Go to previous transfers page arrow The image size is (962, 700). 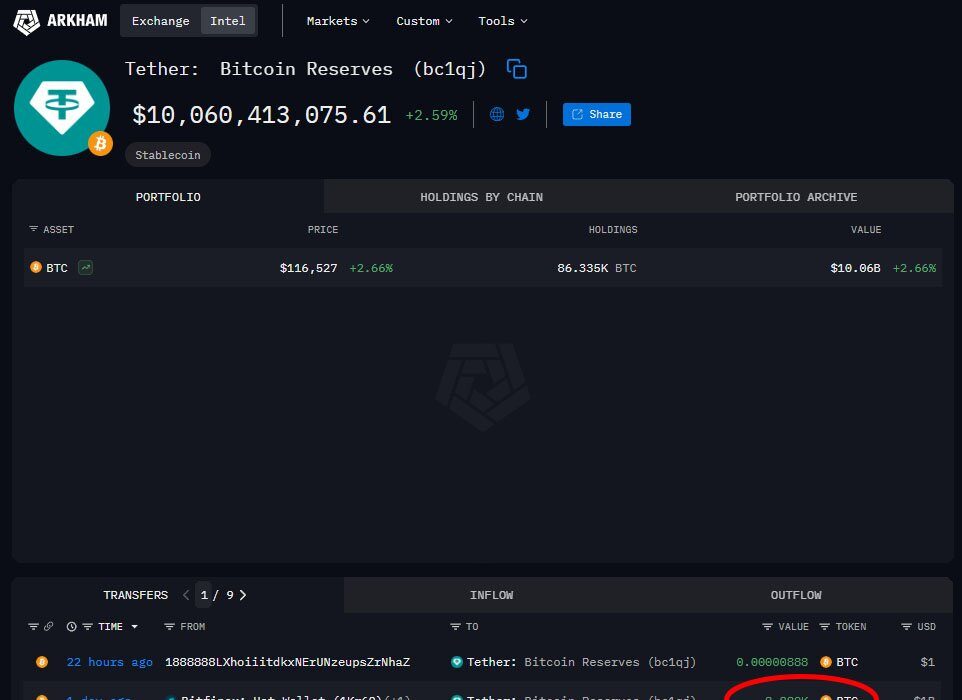186,595
